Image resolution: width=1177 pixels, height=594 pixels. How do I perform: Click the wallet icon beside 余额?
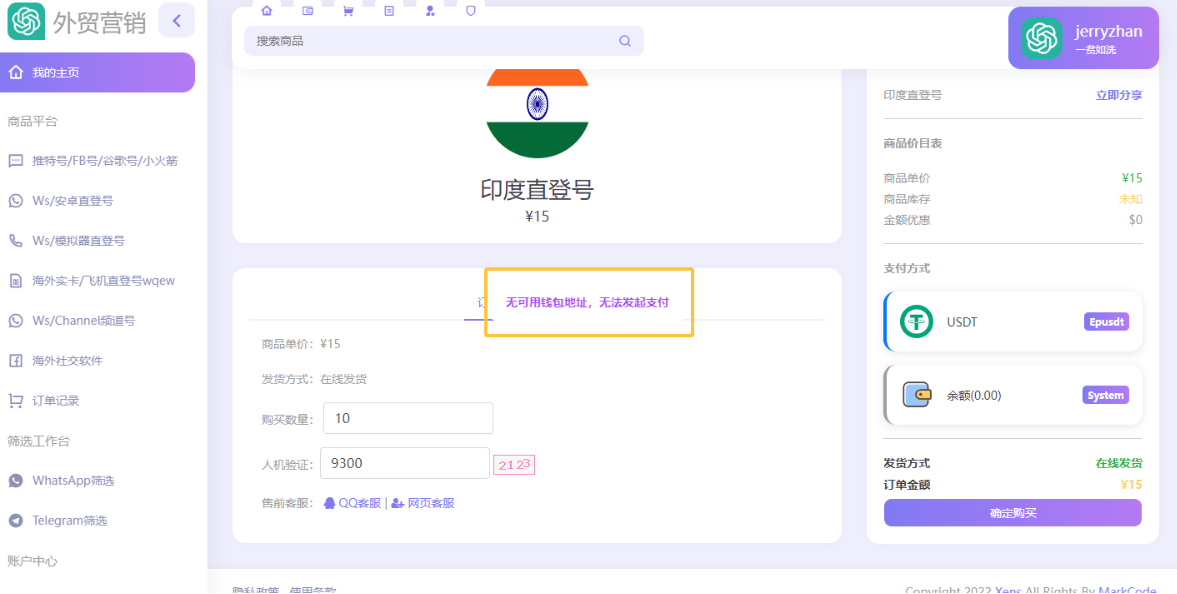[917, 395]
